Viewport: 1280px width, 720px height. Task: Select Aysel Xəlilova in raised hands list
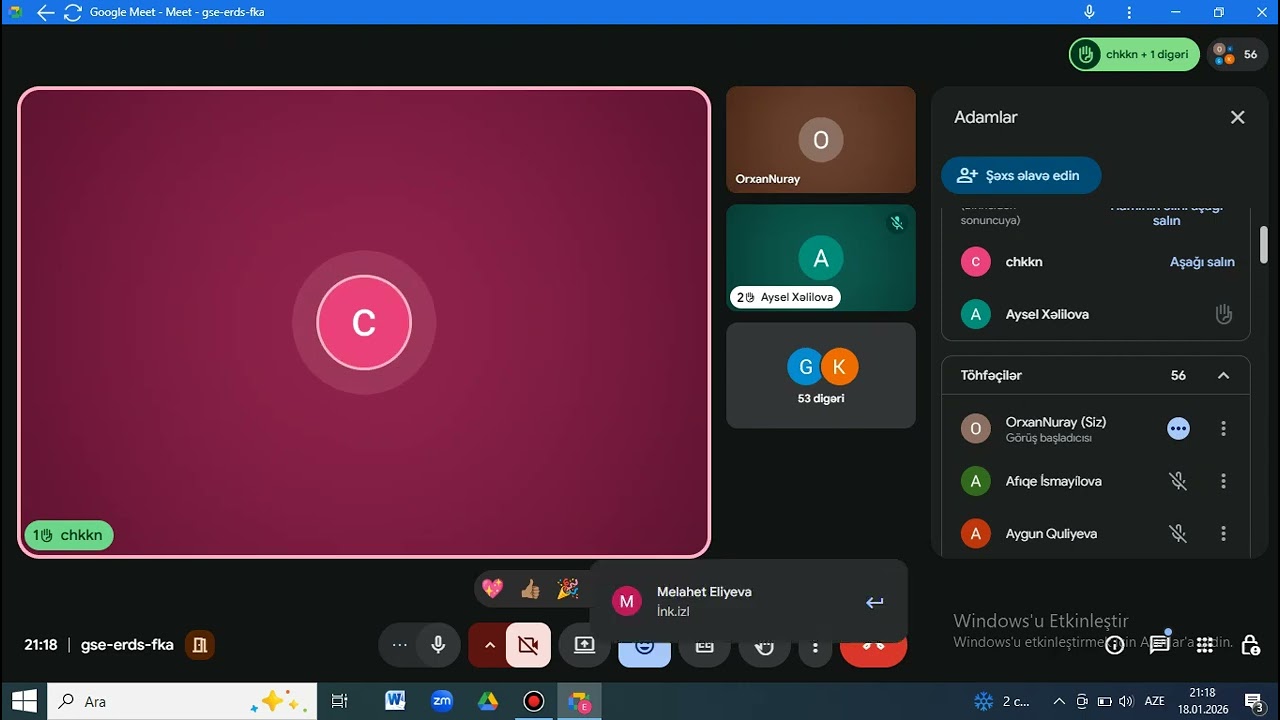coord(1047,314)
